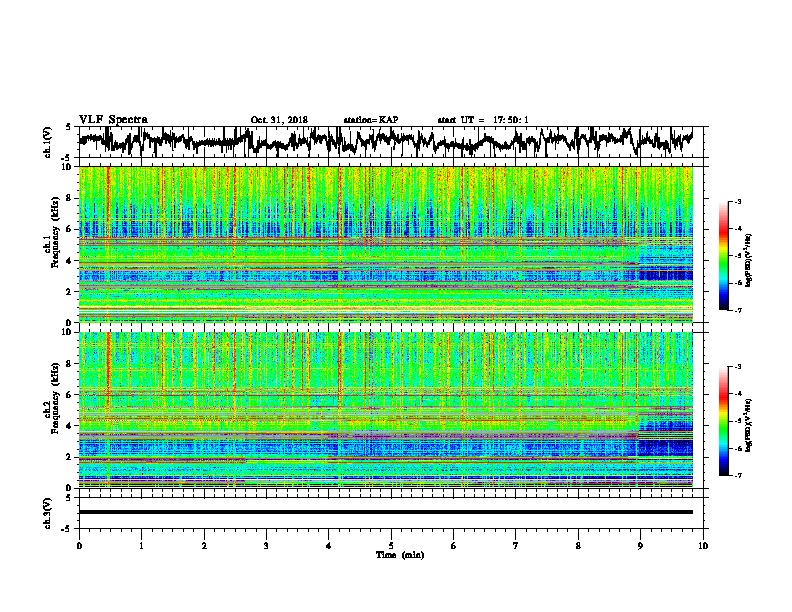
Task: Click the "4" kHz tick on ch.2 spectrogram
Action: 71,426
